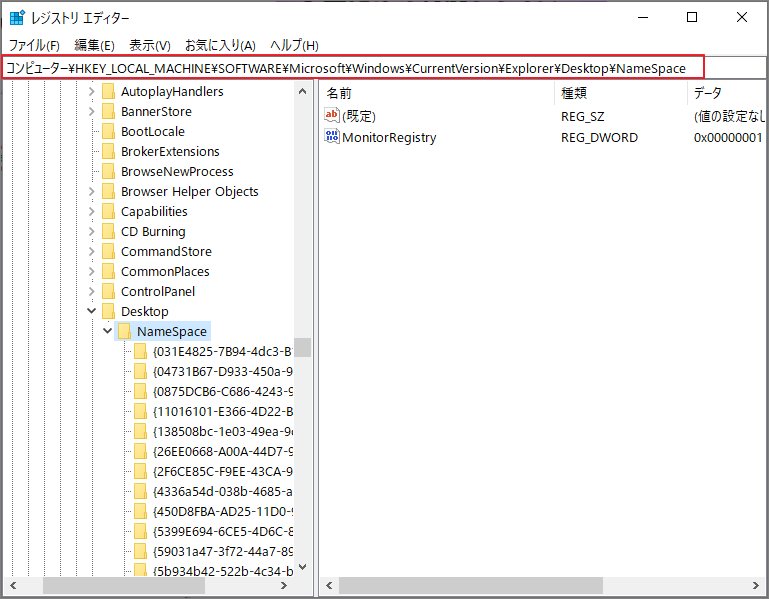
Task: Select the BrokerExtensions key label
Action: click(170, 152)
